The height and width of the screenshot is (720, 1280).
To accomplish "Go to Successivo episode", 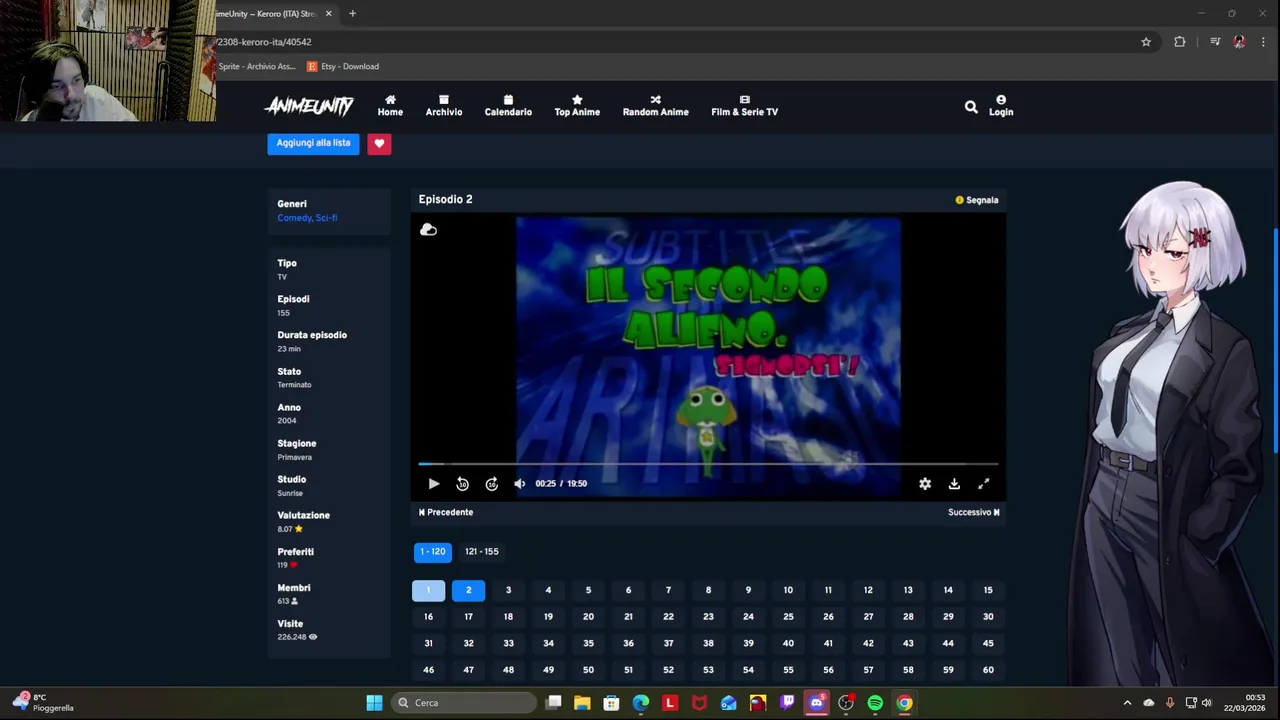I will pos(974,512).
